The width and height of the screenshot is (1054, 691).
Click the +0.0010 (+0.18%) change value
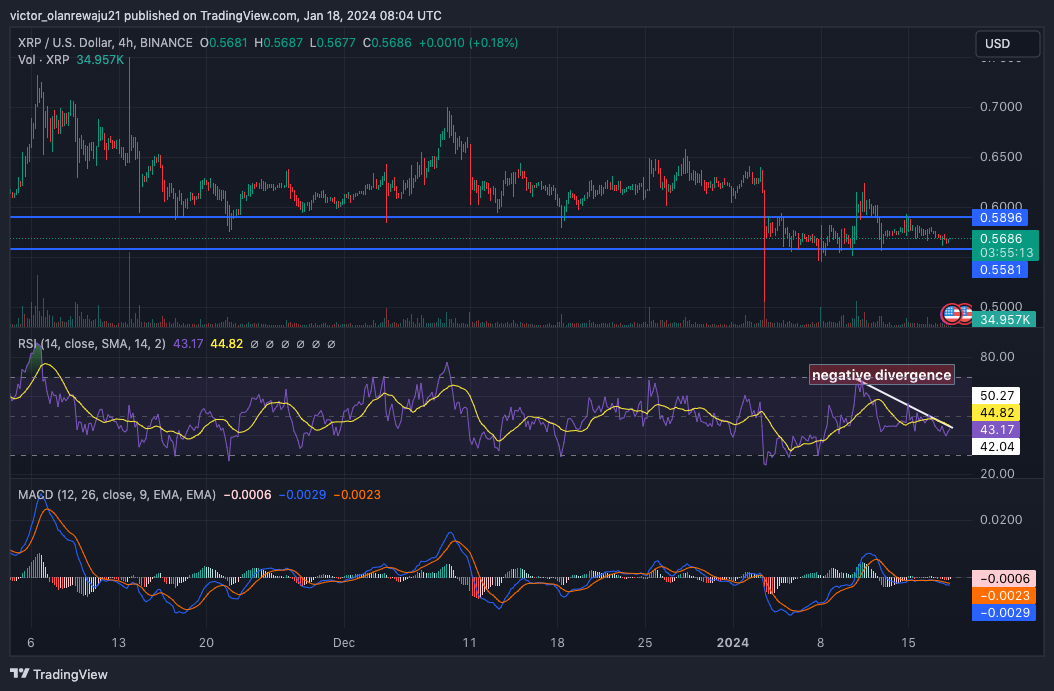[469, 42]
